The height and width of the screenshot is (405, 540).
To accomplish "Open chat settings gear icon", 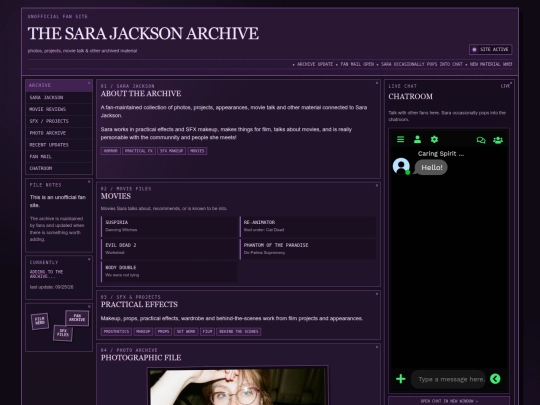I will tap(434, 139).
